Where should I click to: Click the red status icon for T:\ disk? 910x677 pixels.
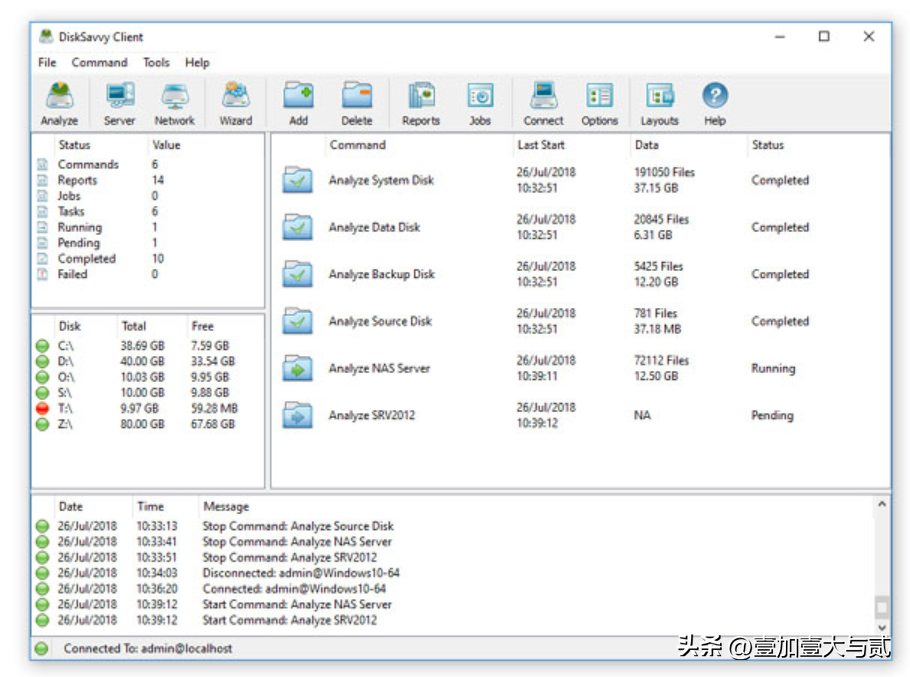pyautogui.click(x=42, y=408)
